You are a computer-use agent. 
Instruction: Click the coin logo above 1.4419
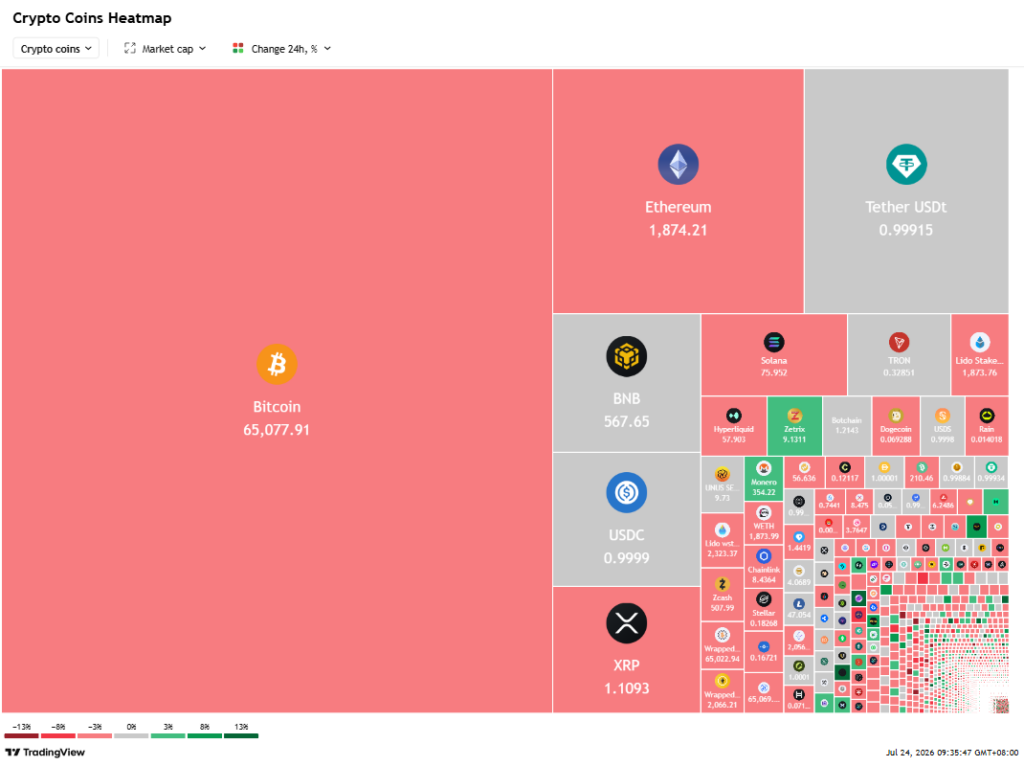tap(799, 537)
